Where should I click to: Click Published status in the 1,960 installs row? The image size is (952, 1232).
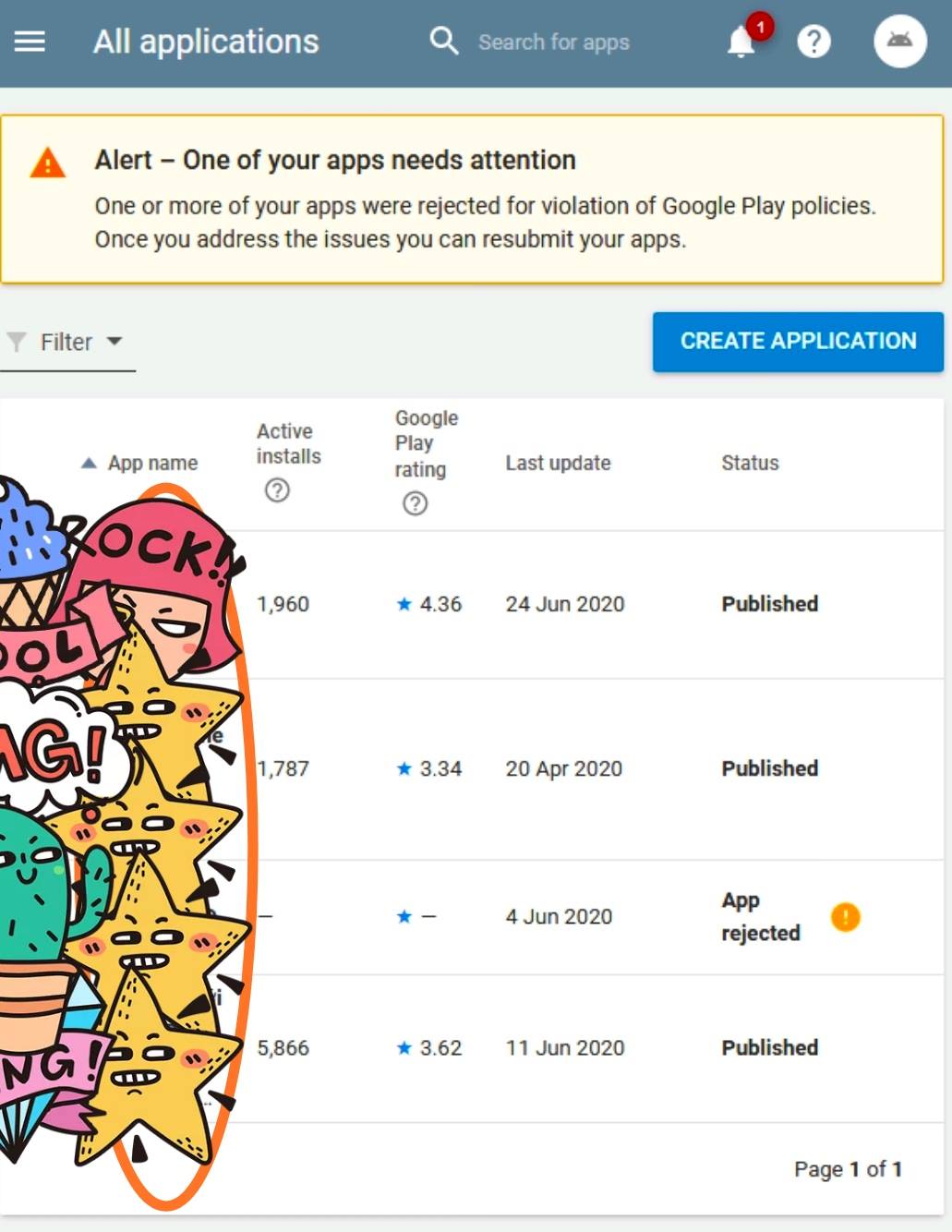pos(770,604)
